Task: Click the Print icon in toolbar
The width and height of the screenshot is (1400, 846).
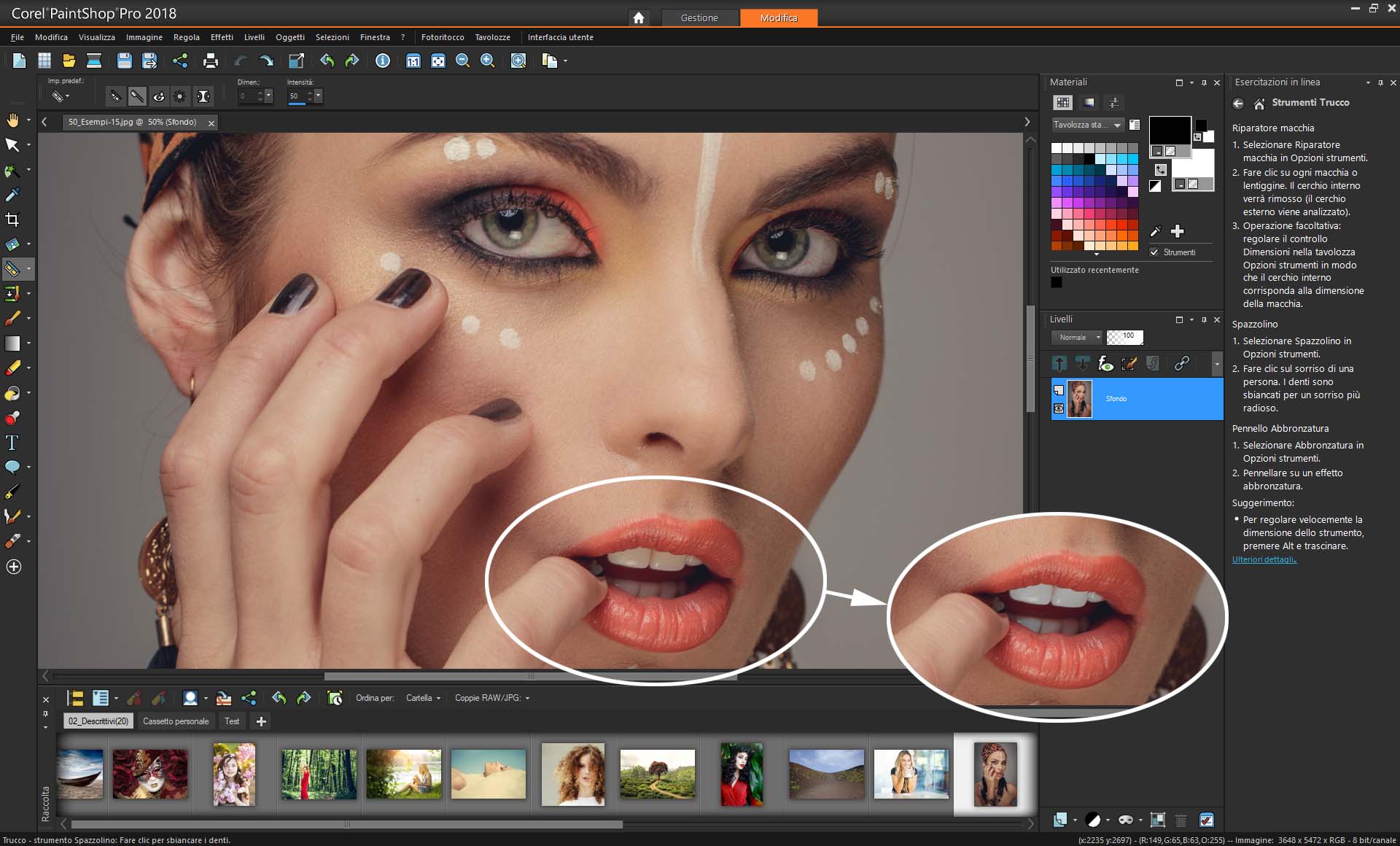Action: [211, 61]
